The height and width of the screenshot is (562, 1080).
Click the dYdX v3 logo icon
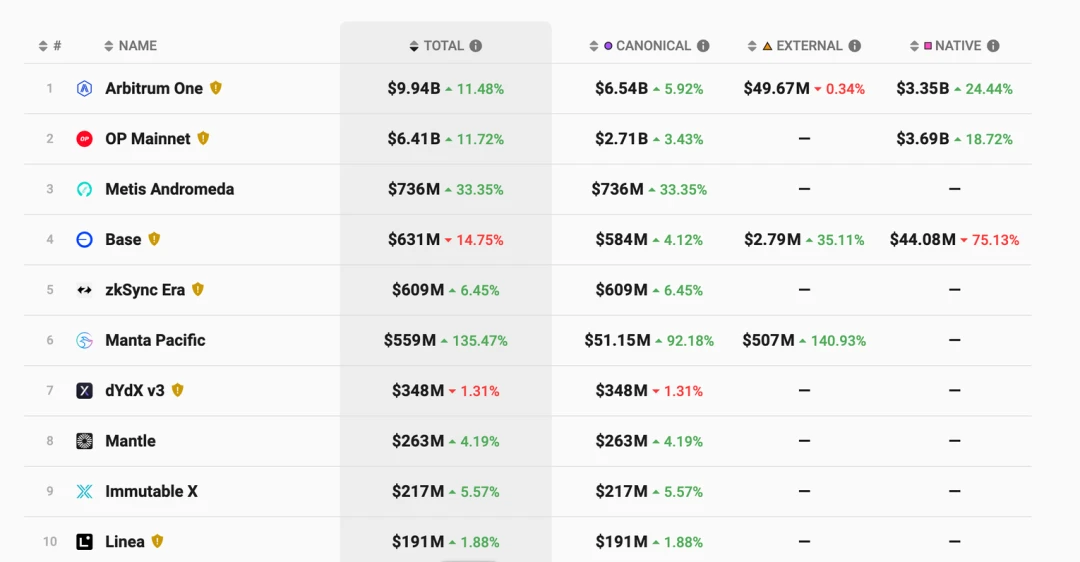[84, 391]
